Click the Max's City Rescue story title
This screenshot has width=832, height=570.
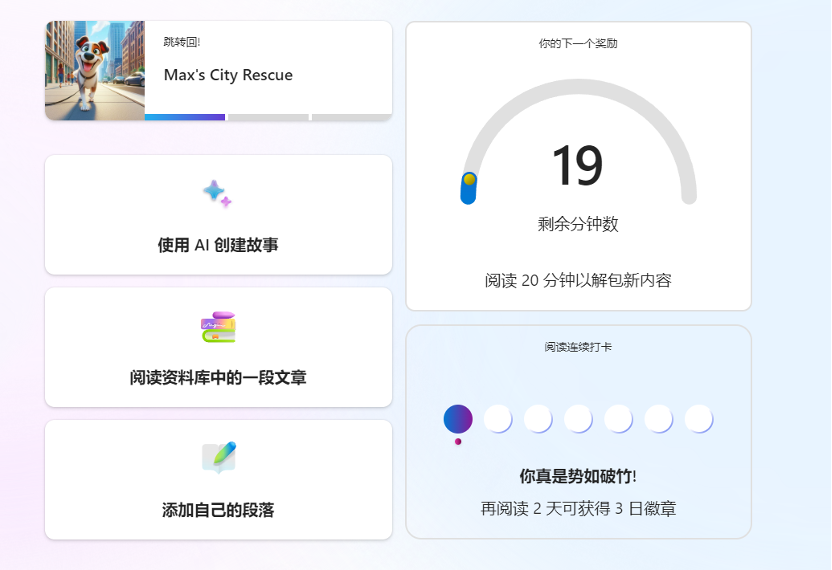click(x=228, y=75)
